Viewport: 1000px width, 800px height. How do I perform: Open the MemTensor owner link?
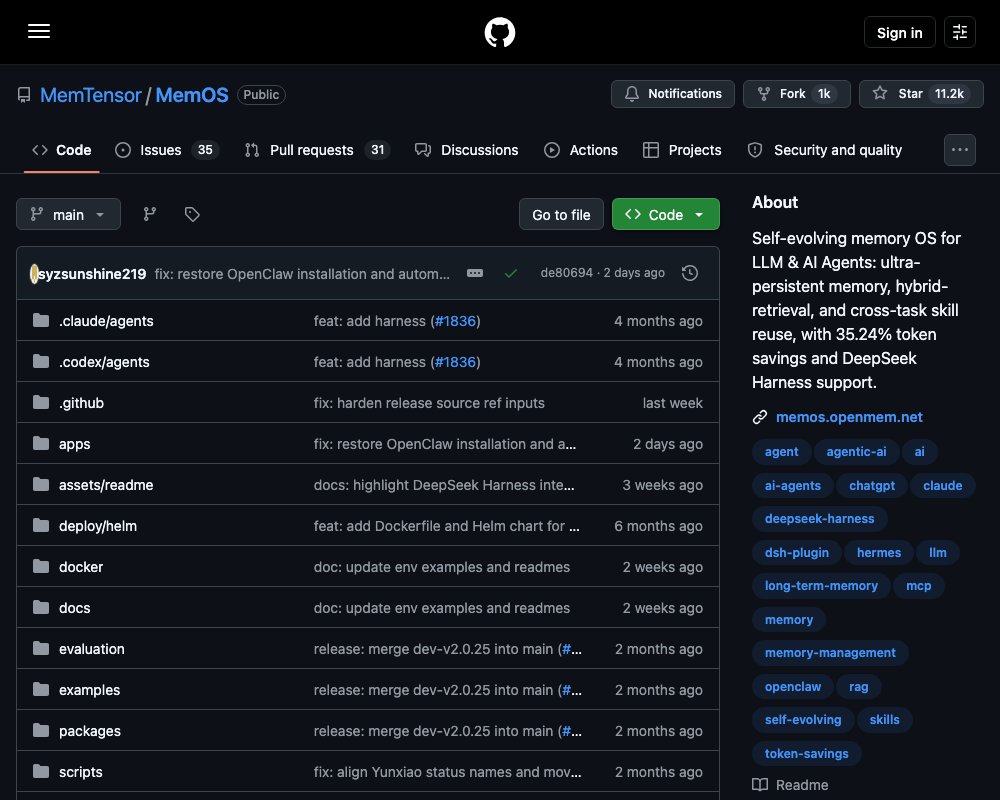point(91,94)
